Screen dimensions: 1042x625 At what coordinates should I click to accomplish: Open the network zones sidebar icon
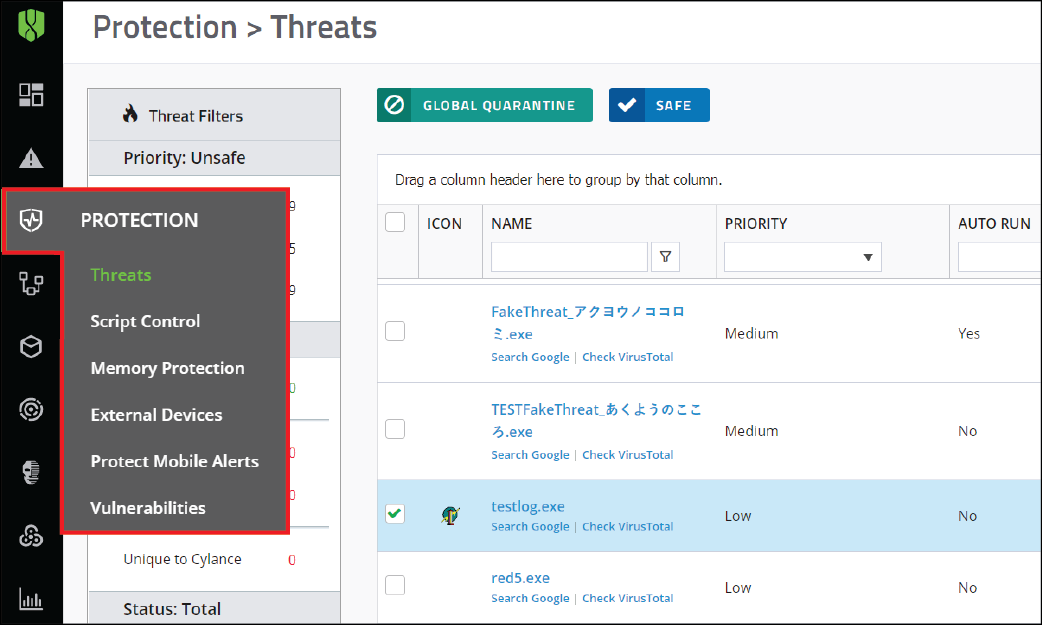pyautogui.click(x=31, y=284)
